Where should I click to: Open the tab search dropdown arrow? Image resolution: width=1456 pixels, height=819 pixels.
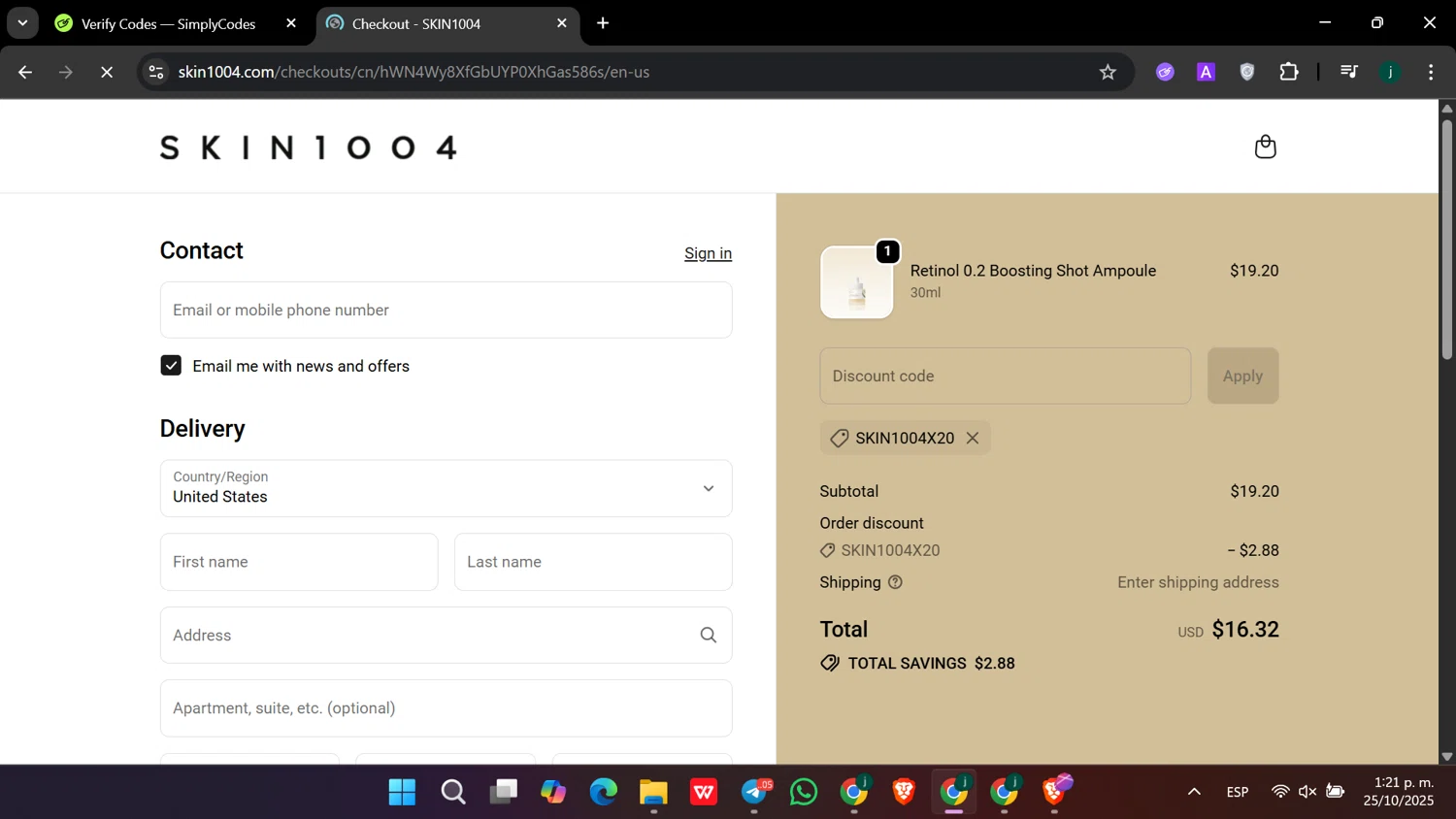tap(22, 23)
